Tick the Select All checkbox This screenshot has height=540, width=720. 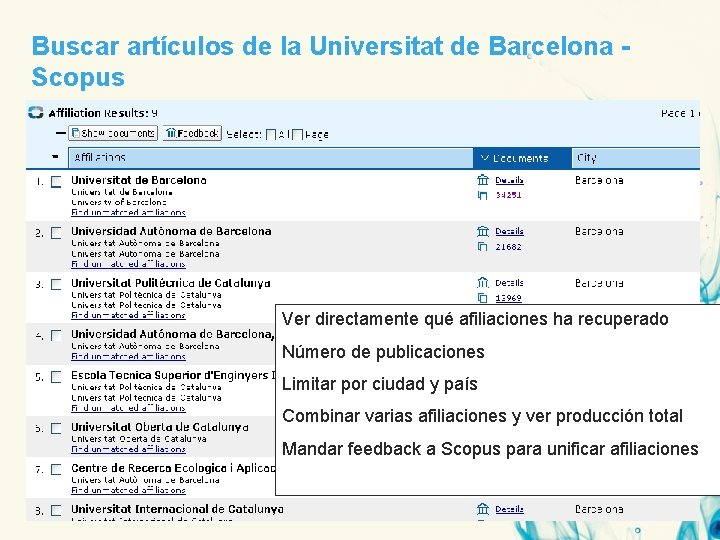click(x=271, y=135)
